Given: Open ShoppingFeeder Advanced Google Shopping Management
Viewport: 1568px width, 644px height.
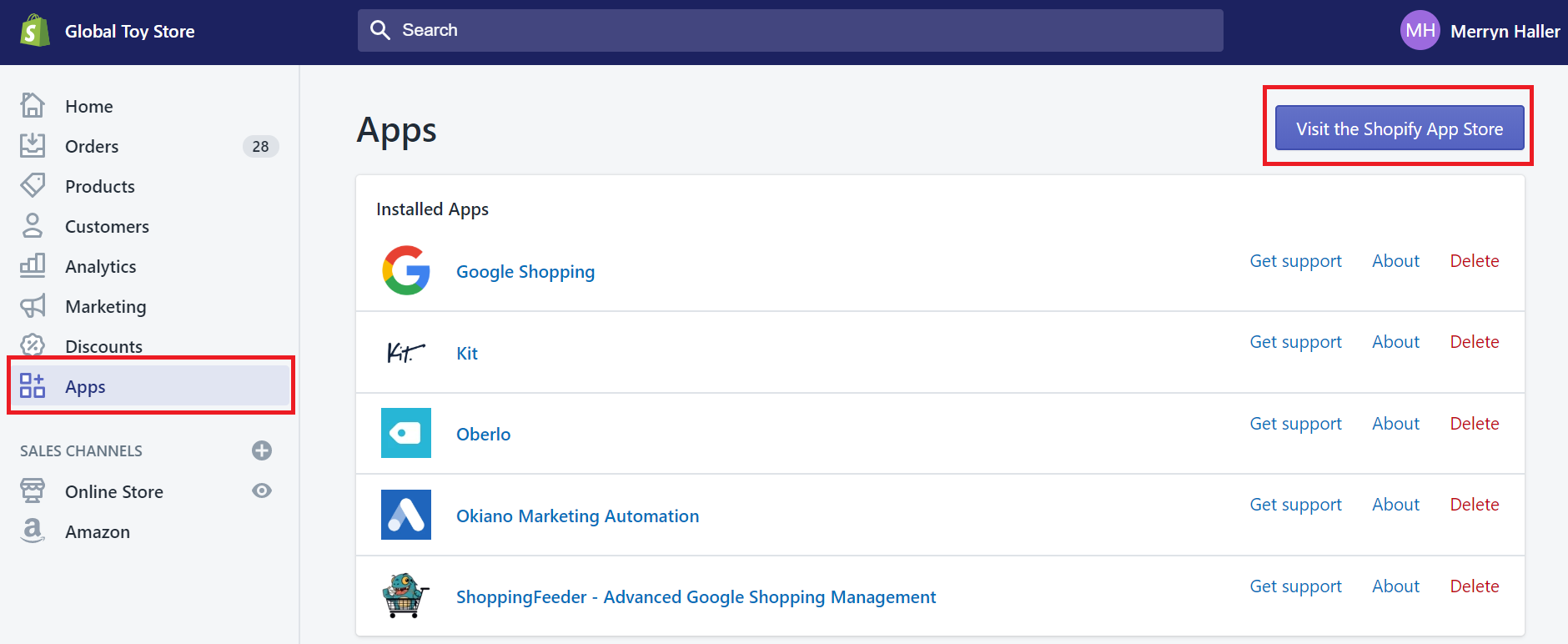Looking at the screenshot, I should tap(696, 597).
